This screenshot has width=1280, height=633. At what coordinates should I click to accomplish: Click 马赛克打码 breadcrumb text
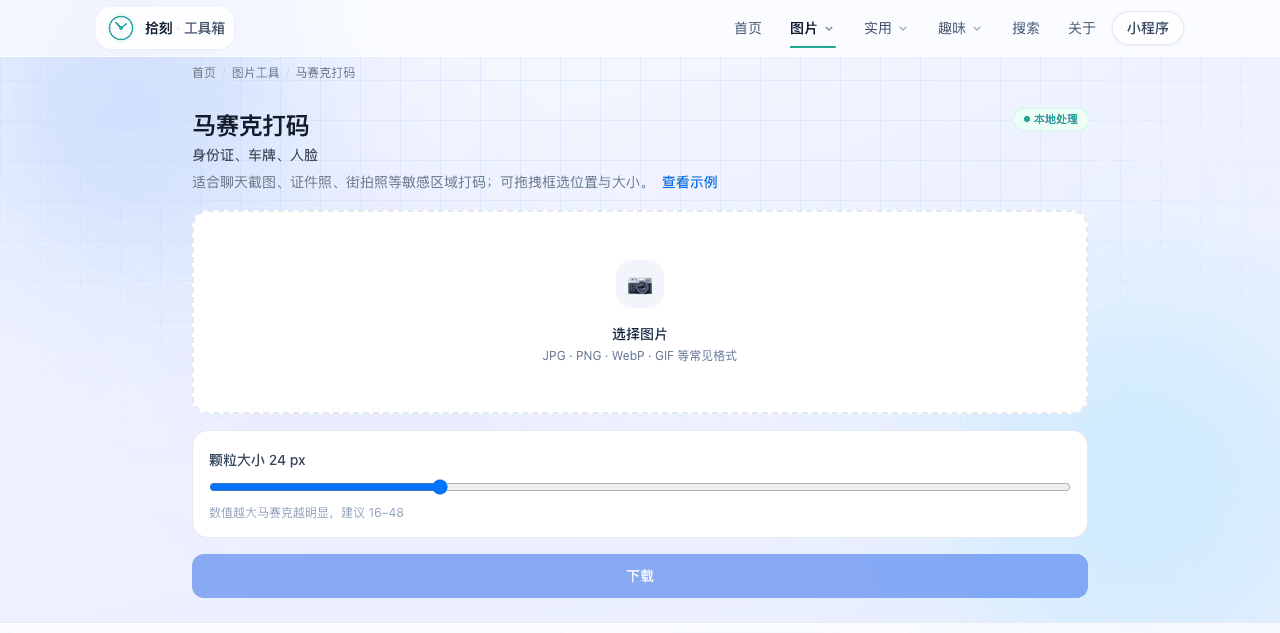(325, 73)
